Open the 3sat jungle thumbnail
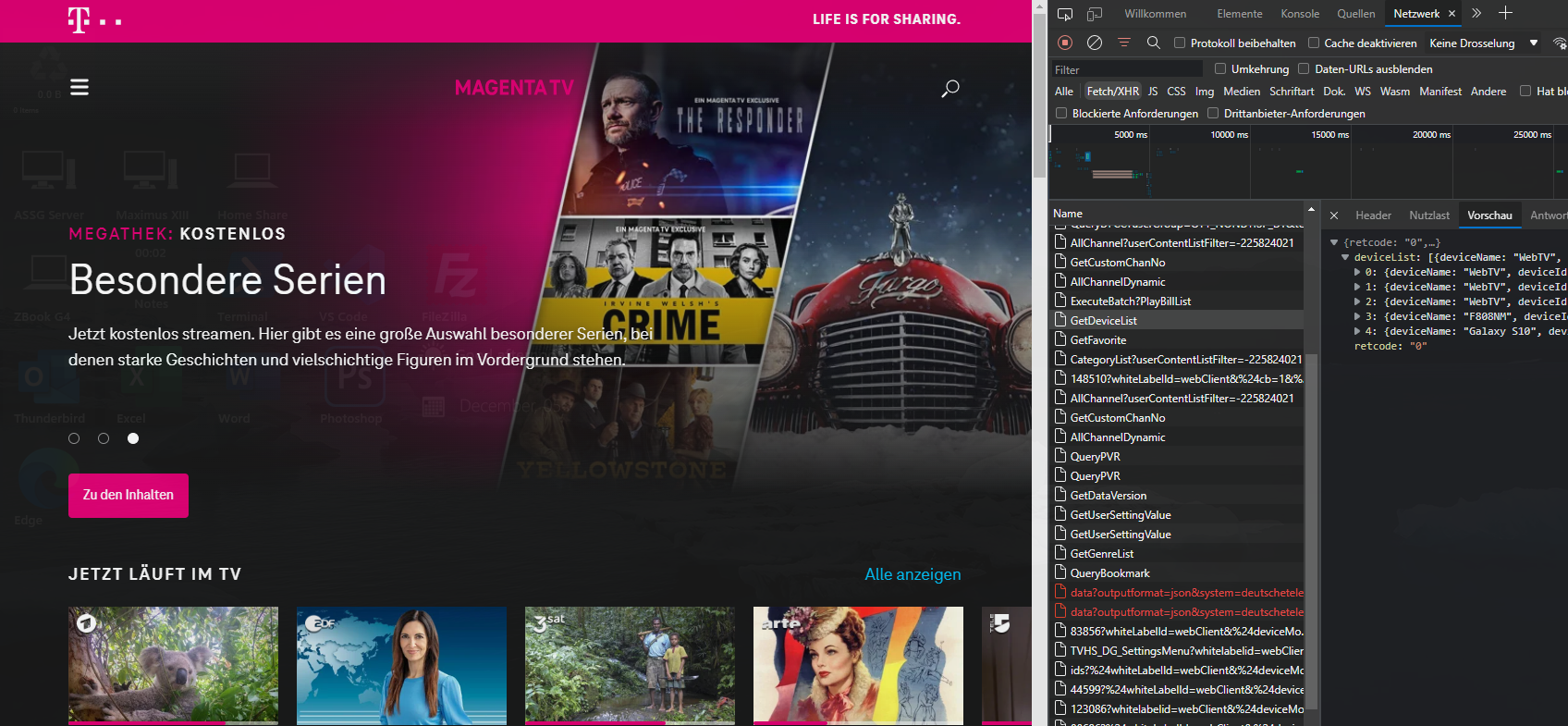The height and width of the screenshot is (726, 1568). pos(630,664)
